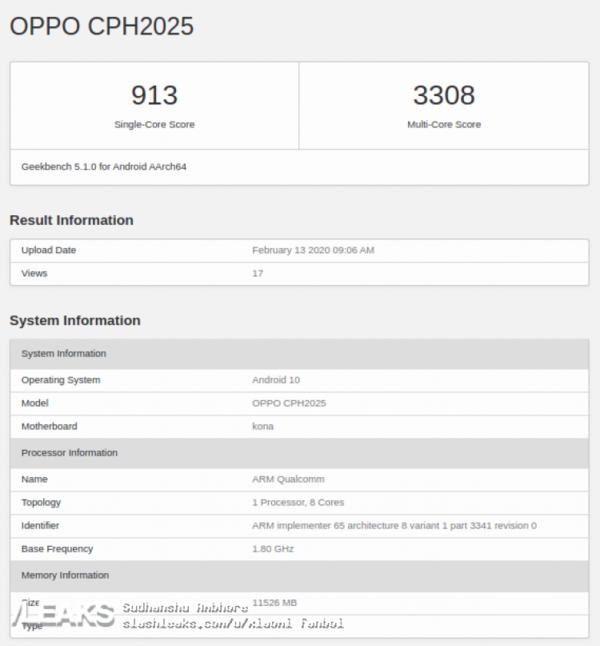Select the kona motherboard value
This screenshot has width=600, height=646.
tap(262, 426)
